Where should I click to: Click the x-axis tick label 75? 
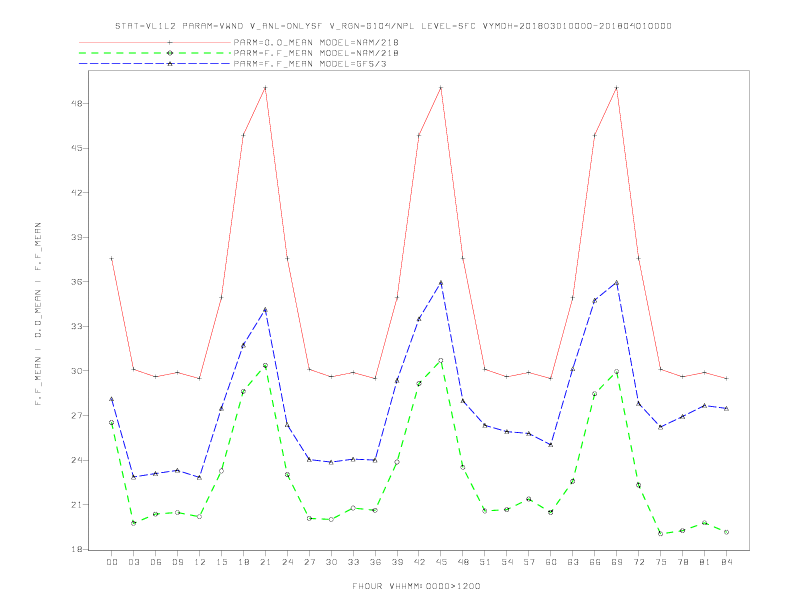point(661,562)
